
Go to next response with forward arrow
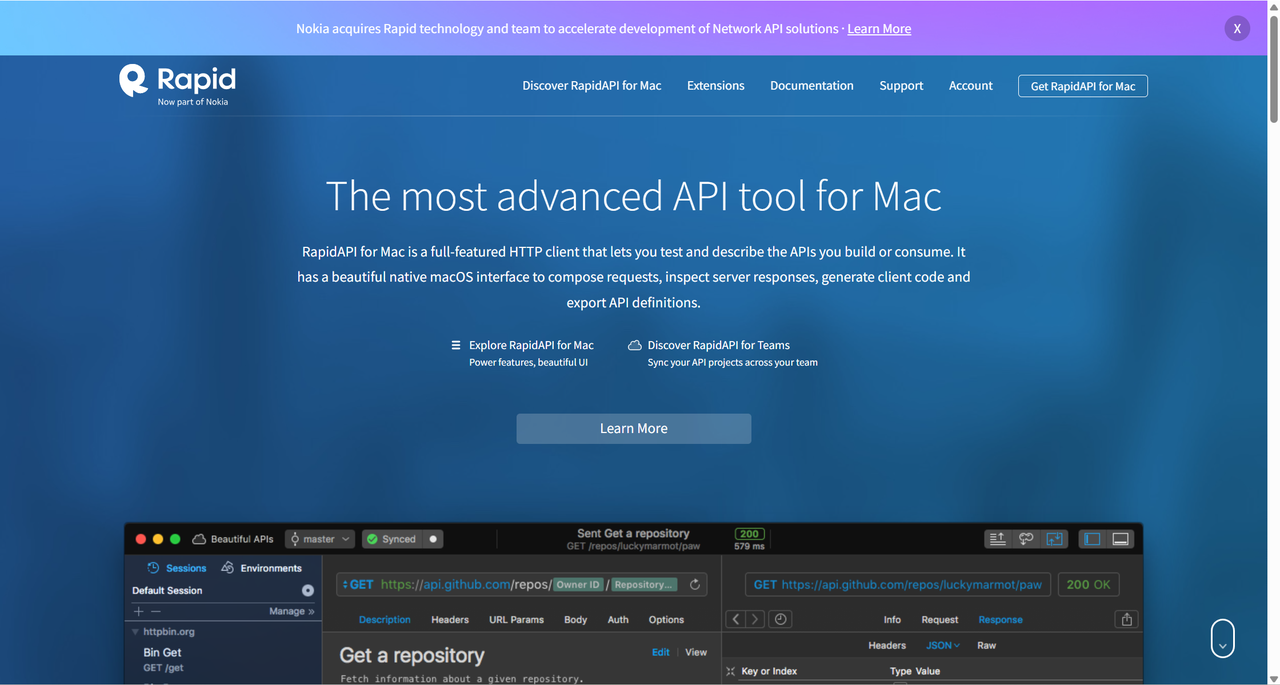click(756, 620)
